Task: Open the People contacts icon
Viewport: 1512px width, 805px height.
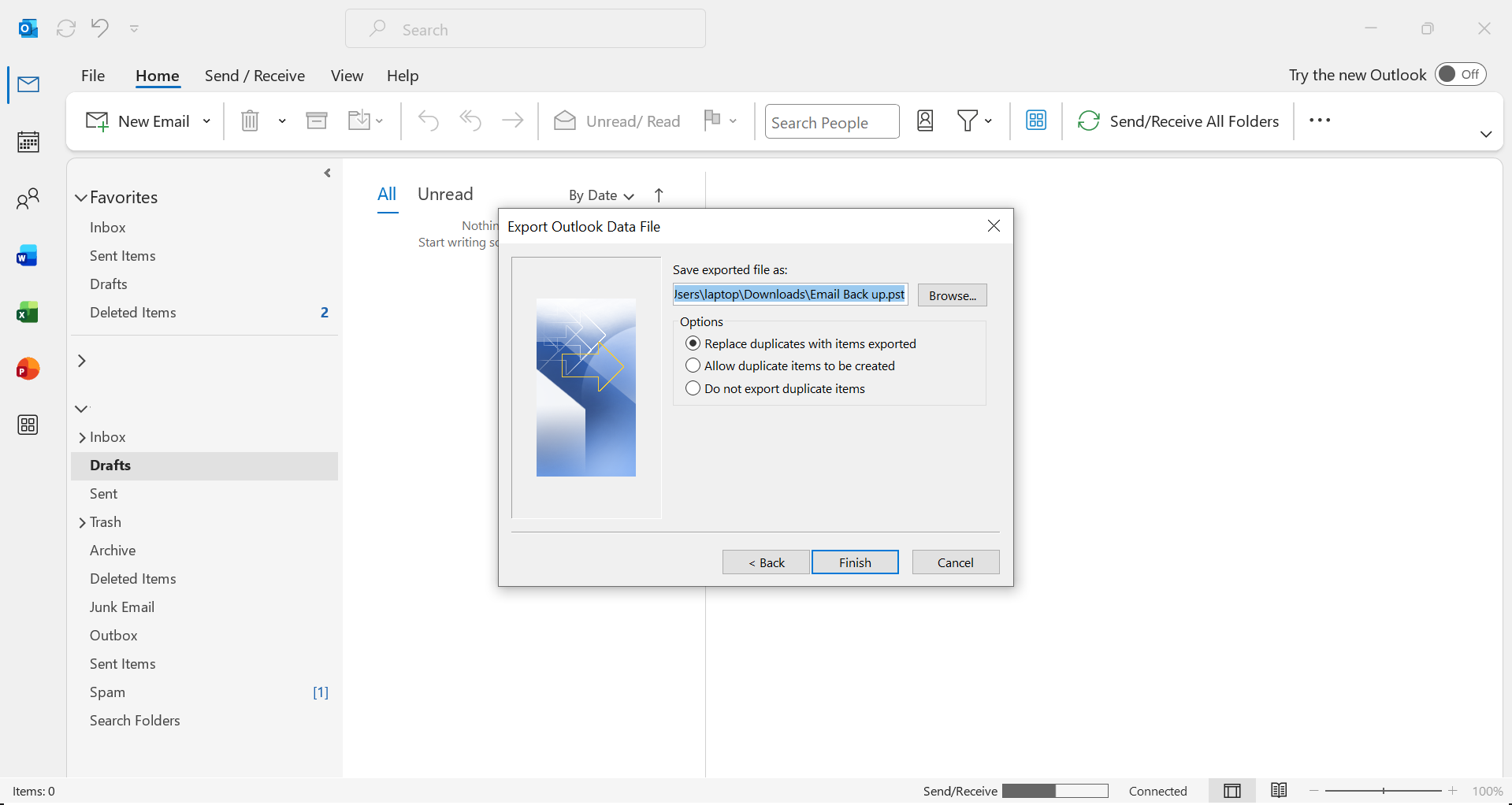Action: point(28,198)
